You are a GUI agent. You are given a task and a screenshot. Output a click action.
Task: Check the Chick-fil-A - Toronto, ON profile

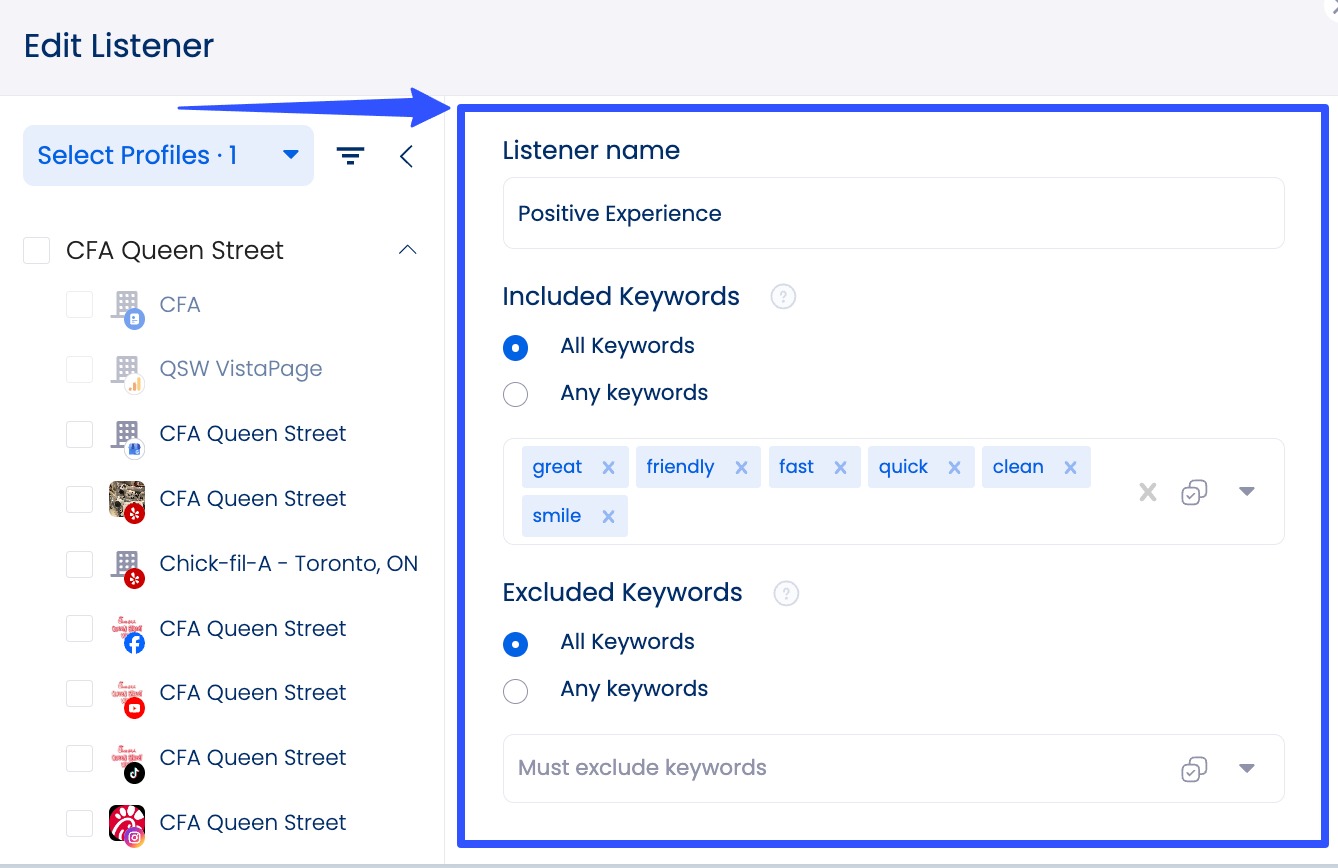coord(80,564)
